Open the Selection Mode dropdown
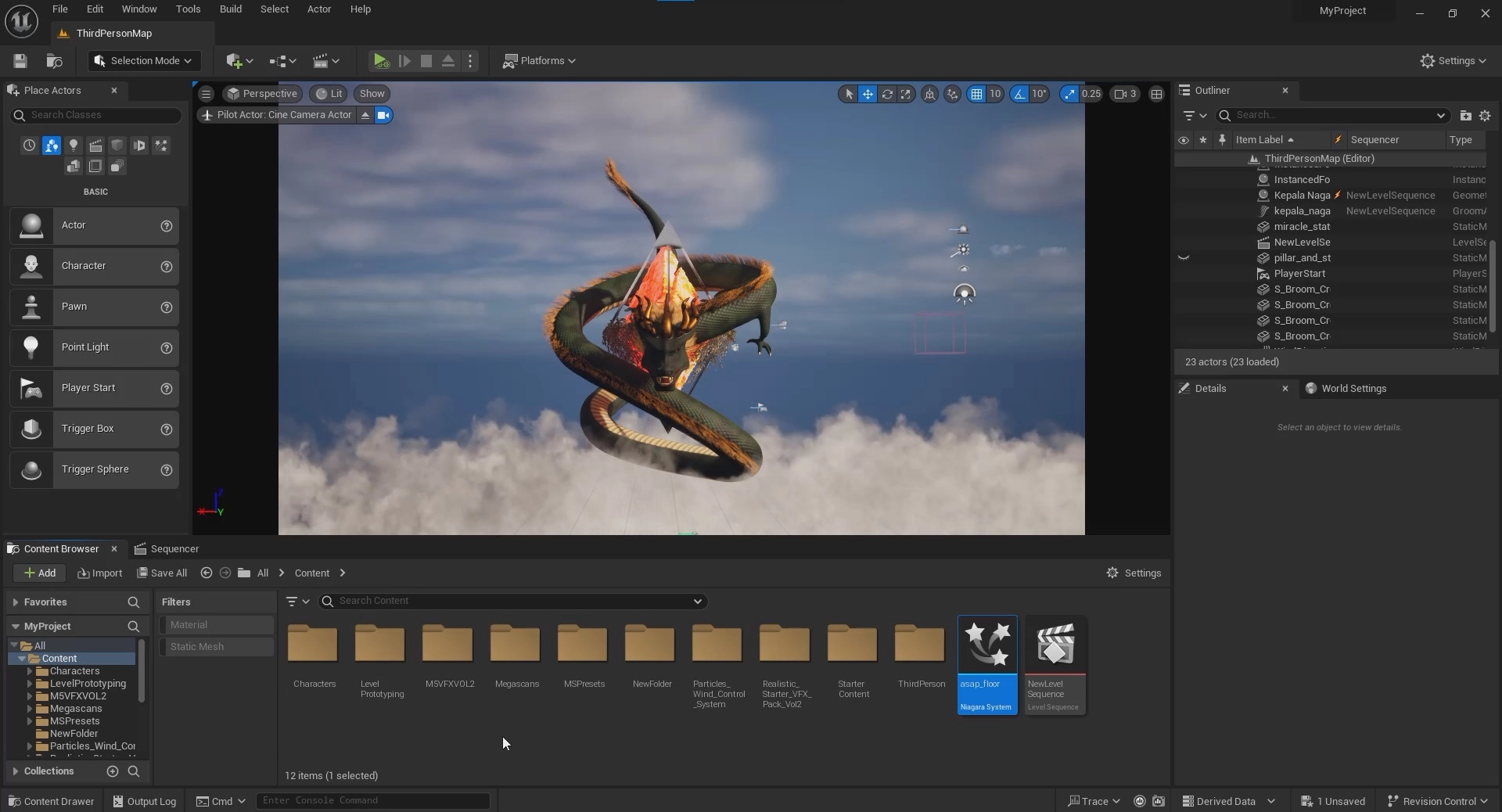Viewport: 1502px width, 812px height. point(143,61)
